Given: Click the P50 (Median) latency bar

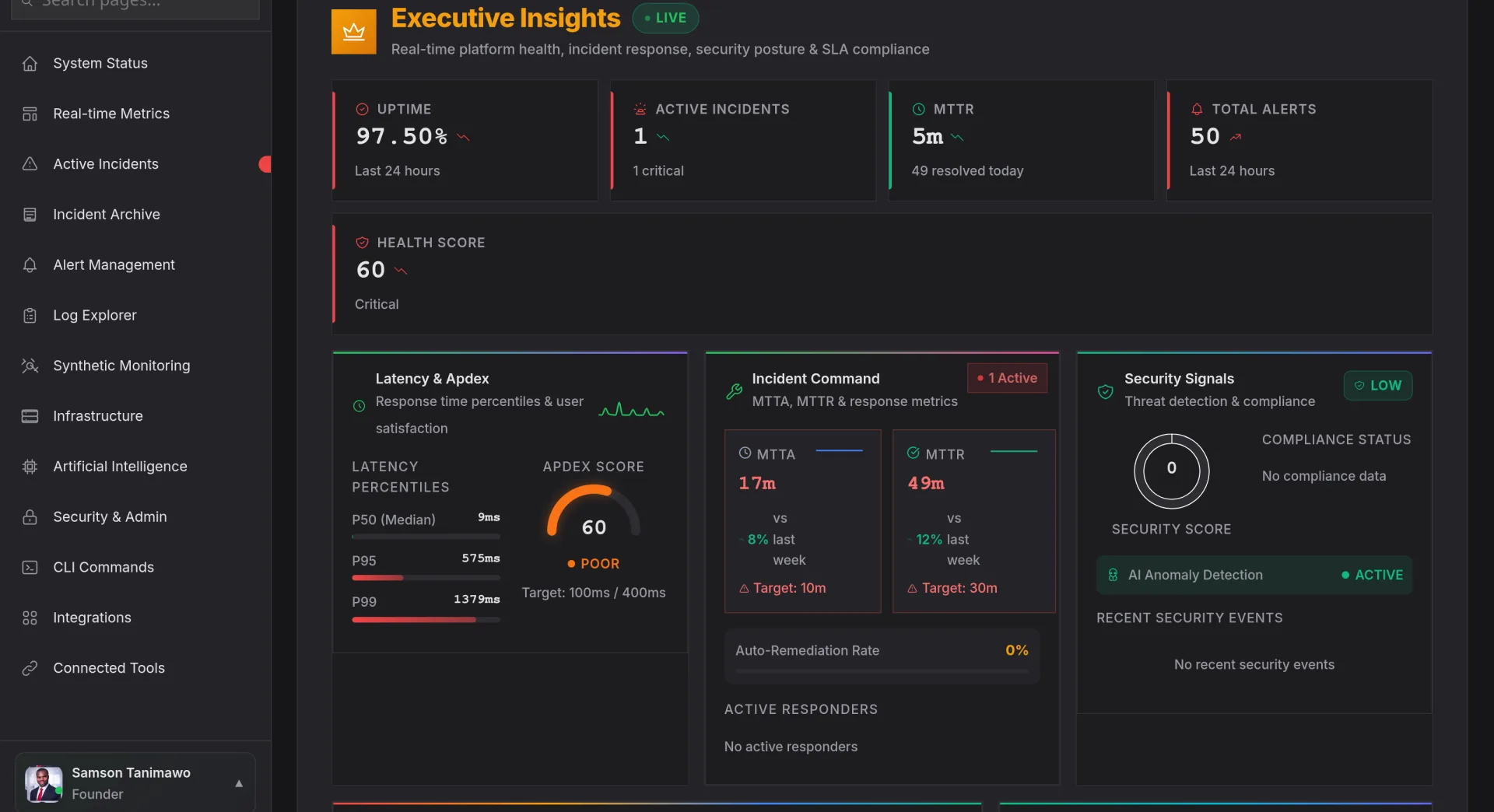Looking at the screenshot, I should (x=426, y=537).
